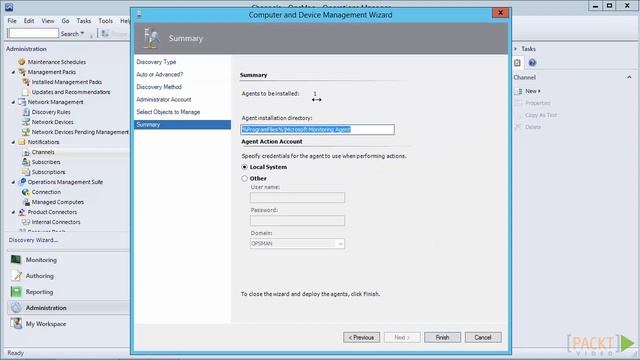Viewport: 640px width, 360px height.
Task: Go to the Discovery Method wizard step
Action: 159,87
